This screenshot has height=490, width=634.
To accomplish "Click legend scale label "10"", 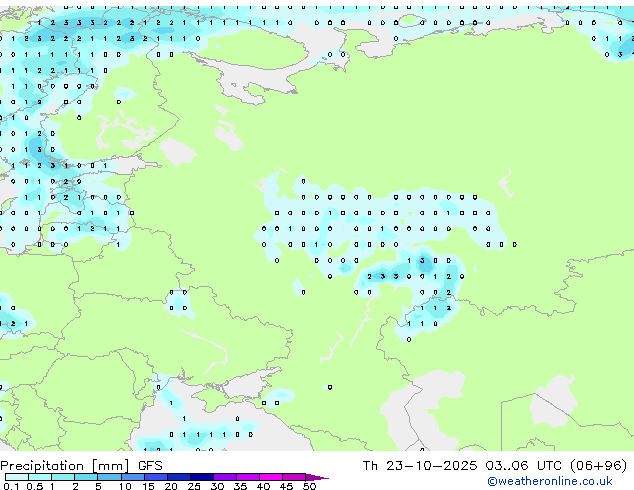I will [x=125, y=486].
